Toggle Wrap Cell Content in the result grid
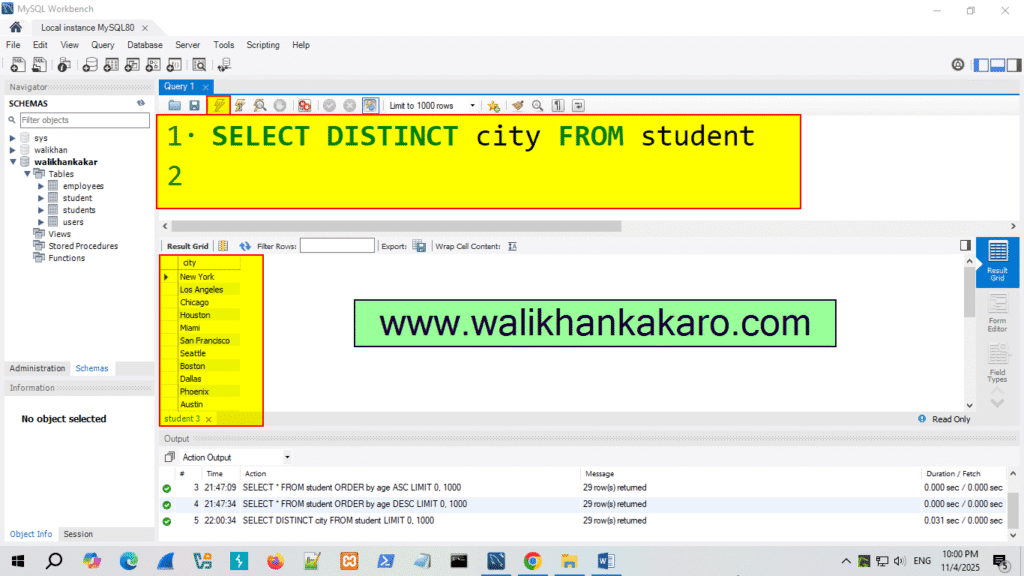This screenshot has width=1024, height=576. click(512, 246)
